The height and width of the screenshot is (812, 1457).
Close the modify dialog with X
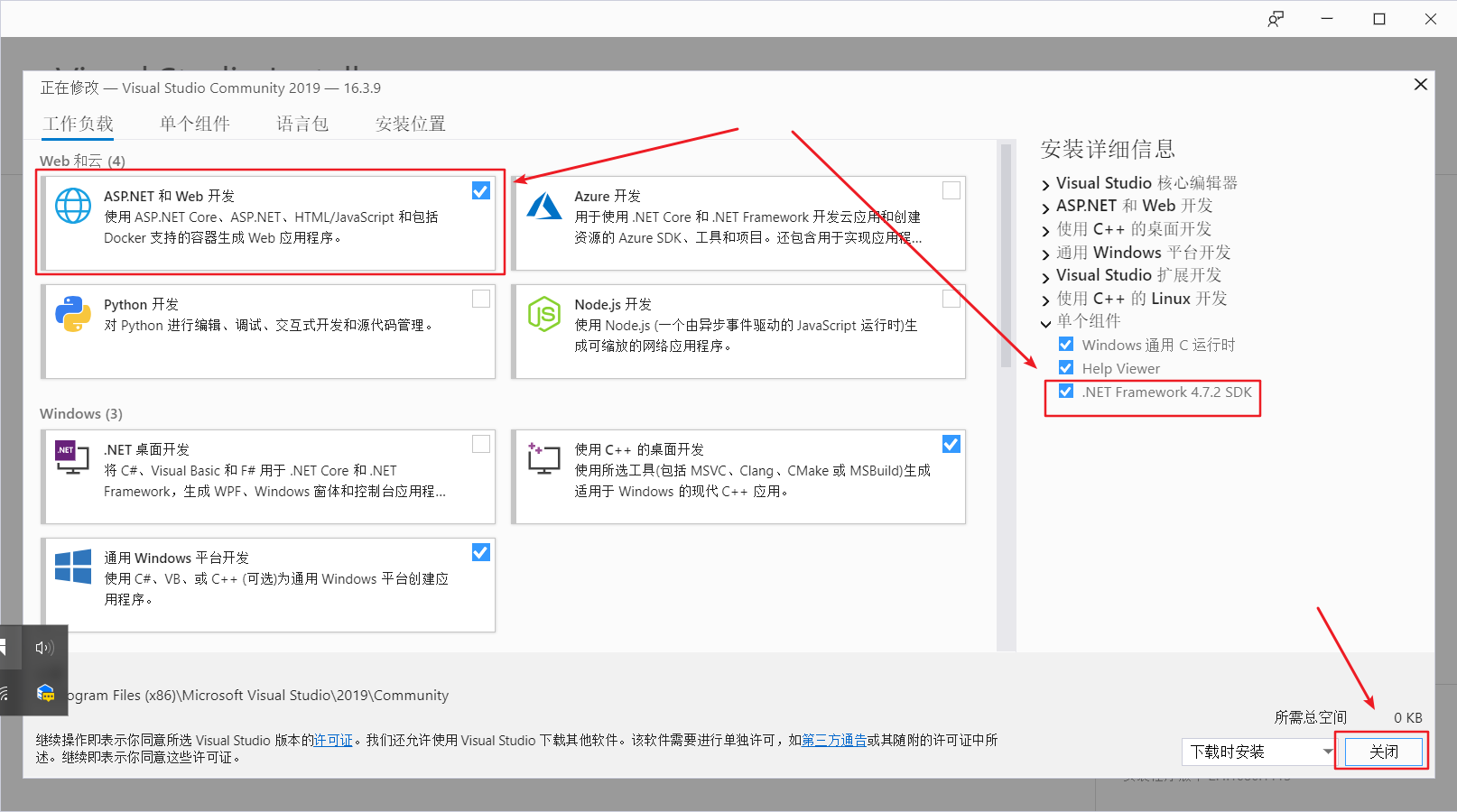click(x=1421, y=84)
